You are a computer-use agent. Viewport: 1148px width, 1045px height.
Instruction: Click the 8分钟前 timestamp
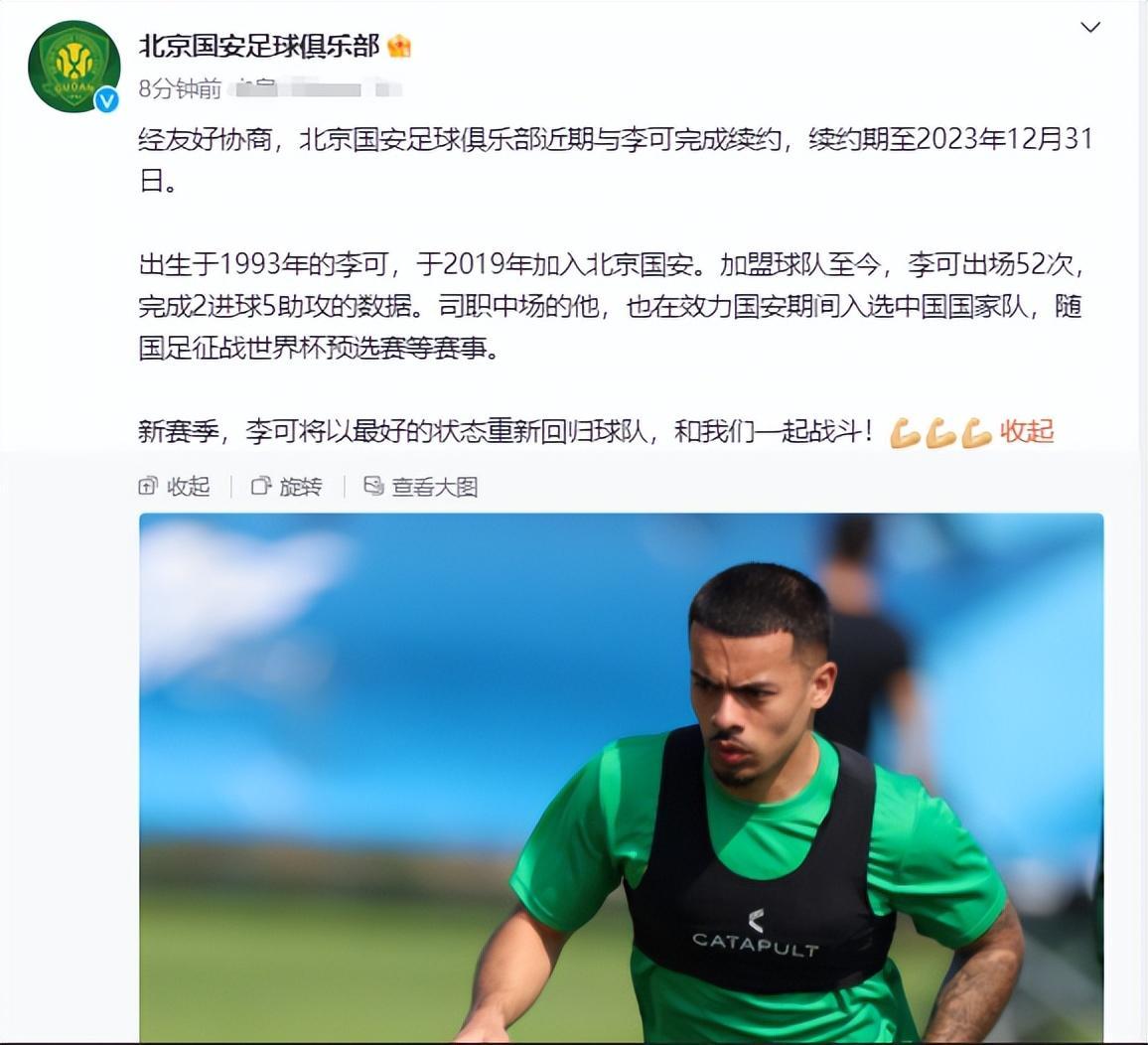[x=180, y=88]
